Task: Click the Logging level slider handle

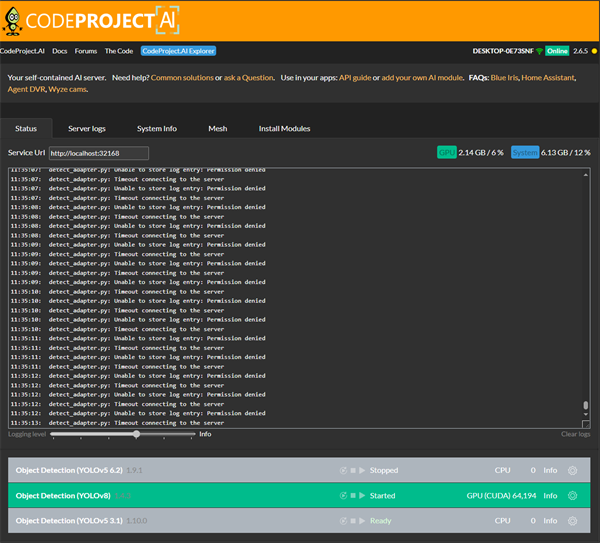Action: click(137, 434)
